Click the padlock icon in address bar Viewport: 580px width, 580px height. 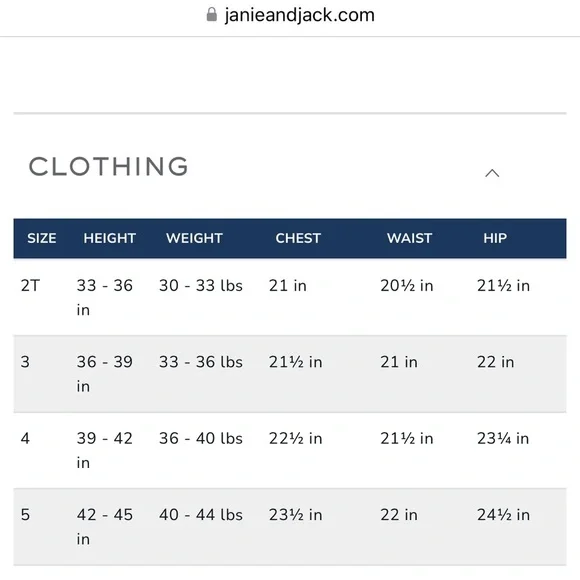(212, 15)
